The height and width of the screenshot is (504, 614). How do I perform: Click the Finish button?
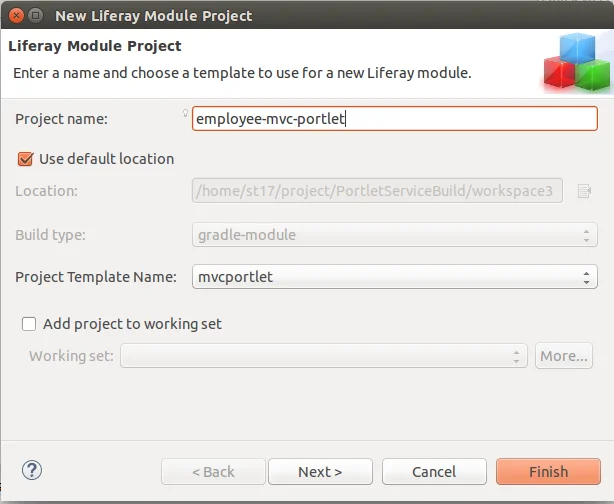[x=548, y=472]
